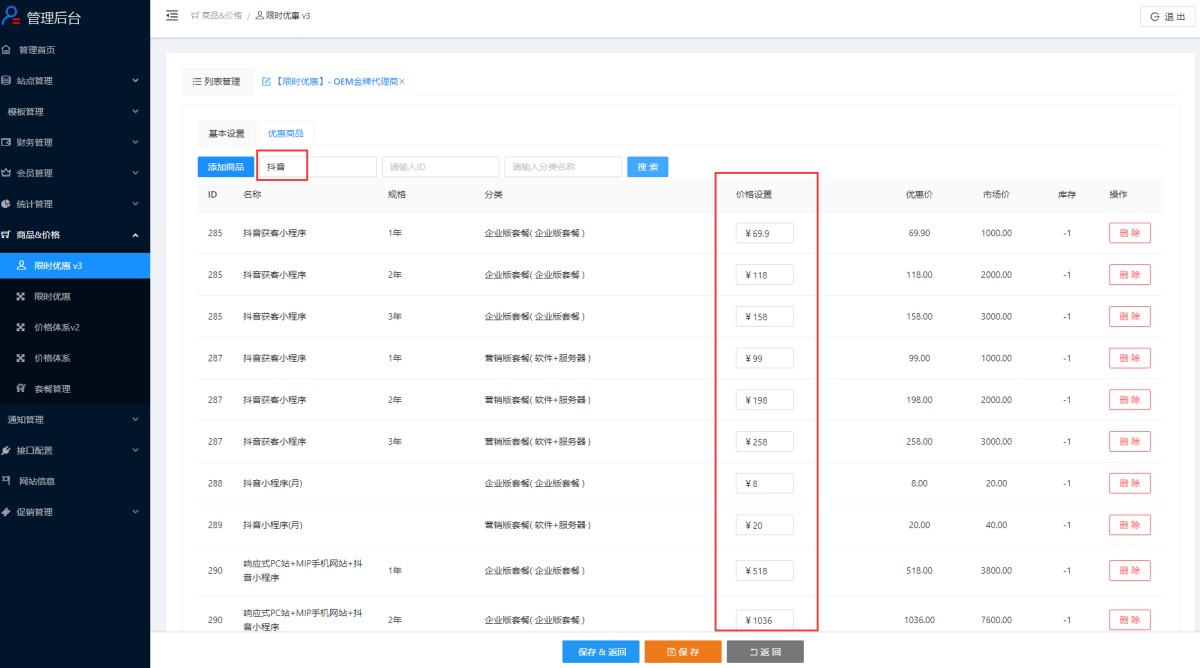Click the price field showing ¥ 1036
Image resolution: width=1200 pixels, height=668 pixels.
(x=767, y=620)
